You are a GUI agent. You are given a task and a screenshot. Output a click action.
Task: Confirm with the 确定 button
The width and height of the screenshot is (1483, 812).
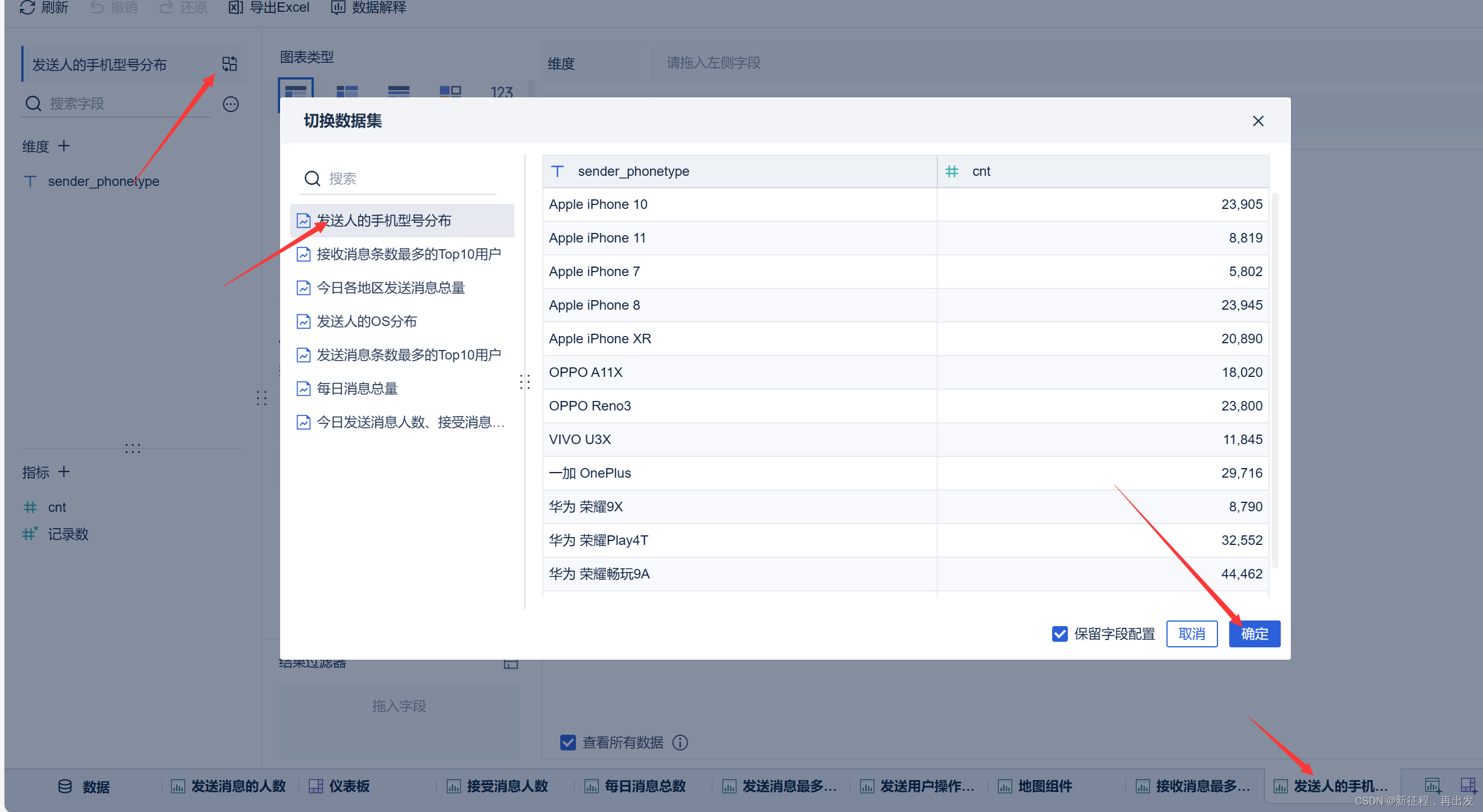point(1254,633)
